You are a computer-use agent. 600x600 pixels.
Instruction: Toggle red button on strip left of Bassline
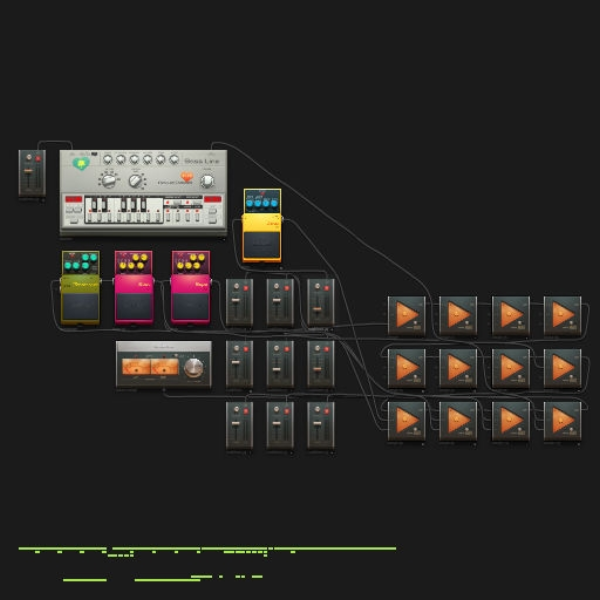pos(38,158)
